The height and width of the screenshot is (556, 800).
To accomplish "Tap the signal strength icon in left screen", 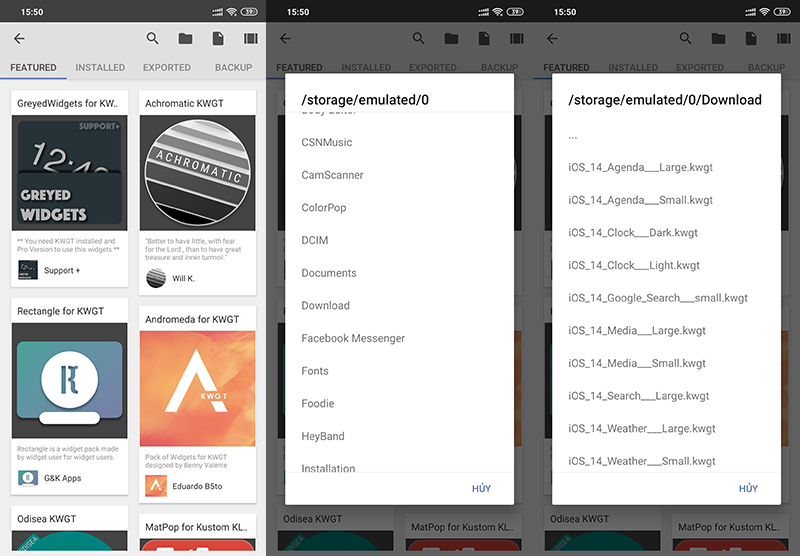I will pos(218,12).
